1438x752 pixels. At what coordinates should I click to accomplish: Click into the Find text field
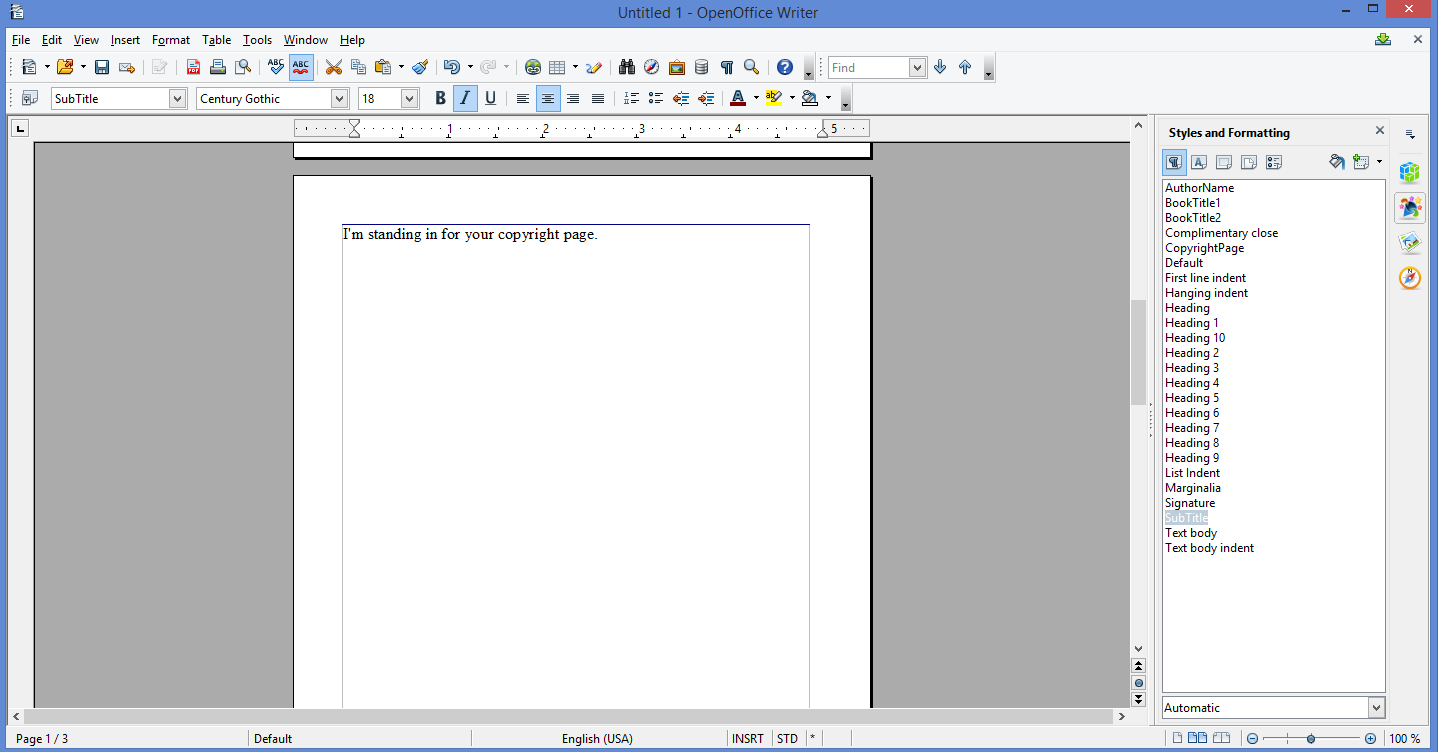pyautogui.click(x=868, y=67)
